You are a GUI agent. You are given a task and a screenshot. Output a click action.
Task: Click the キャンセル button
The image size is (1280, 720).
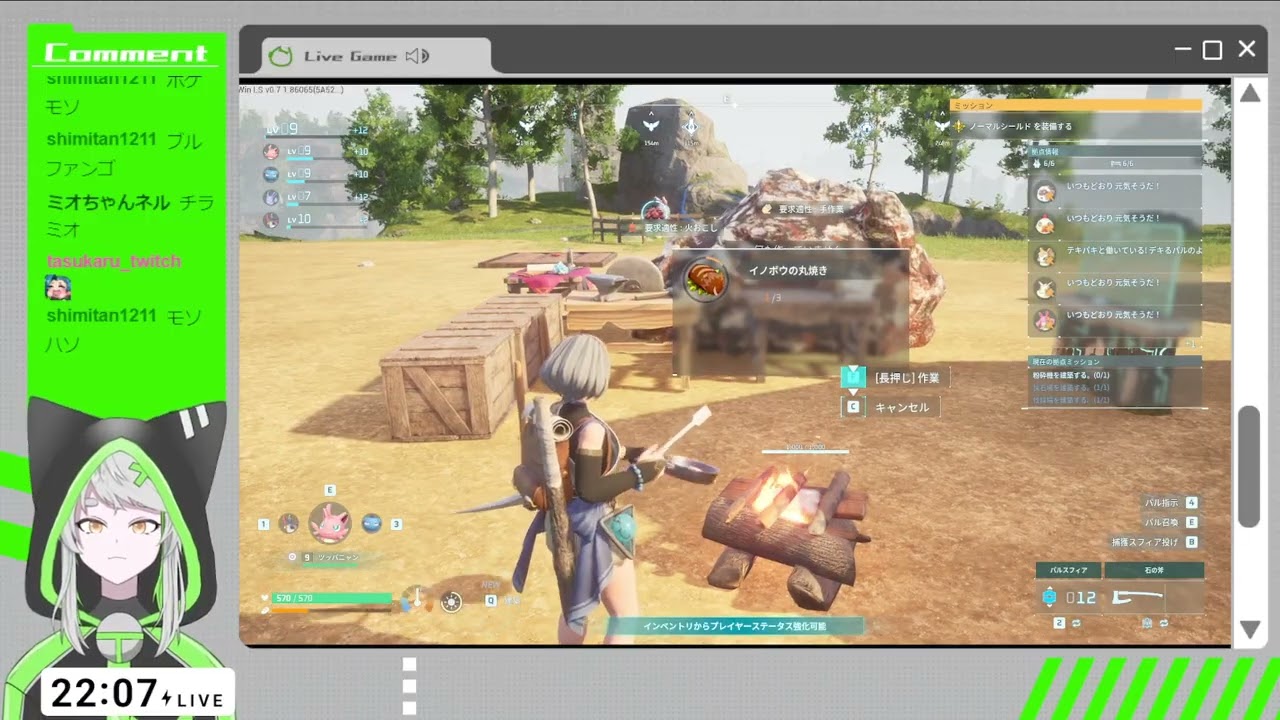(902, 407)
